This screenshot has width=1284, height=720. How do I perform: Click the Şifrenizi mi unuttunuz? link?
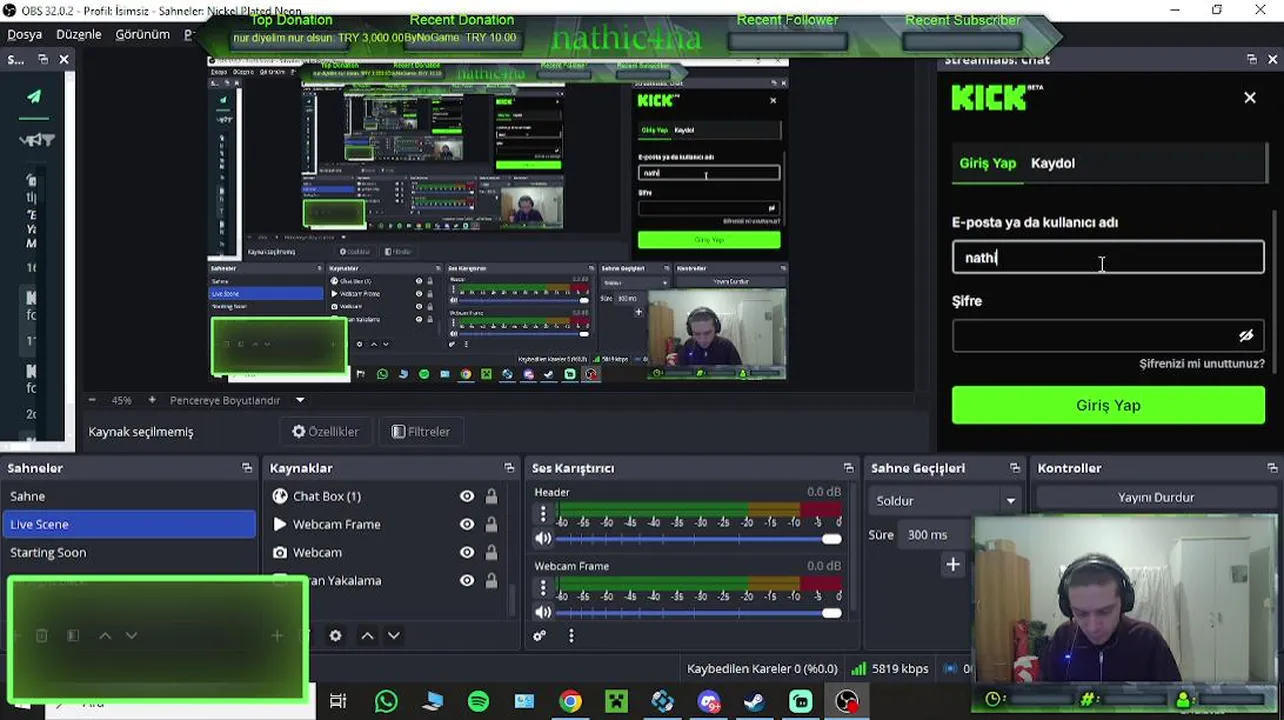pyautogui.click(x=1202, y=363)
